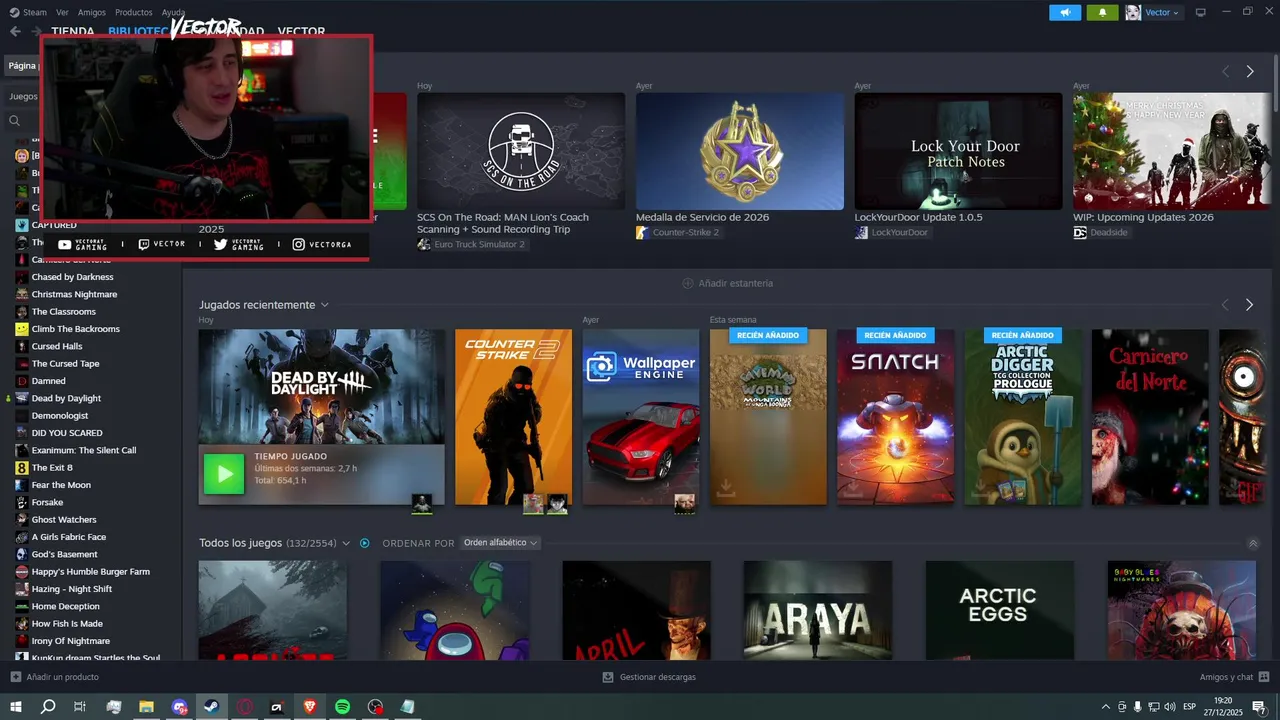This screenshot has height=720, width=1280.
Task: Go back with the navigation arrow
Action: [x=15, y=31]
